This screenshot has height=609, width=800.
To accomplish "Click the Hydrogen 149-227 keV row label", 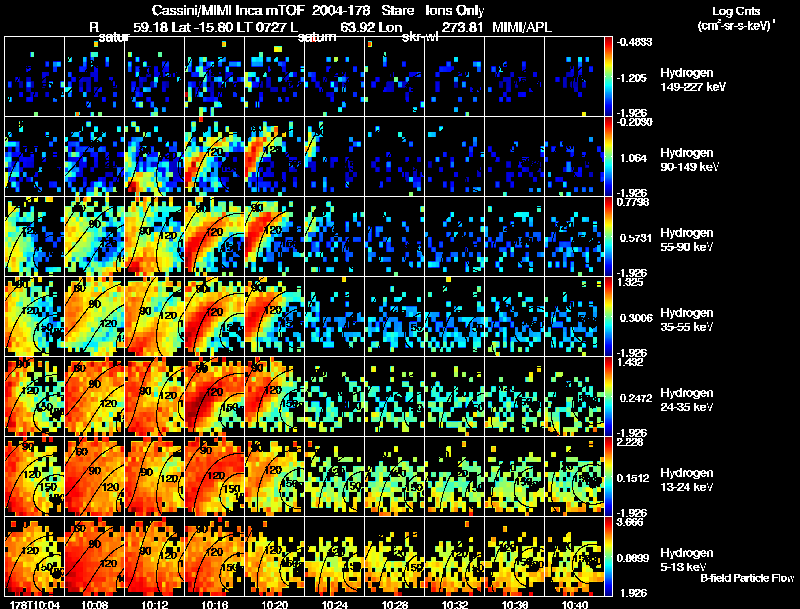I will 693,80.
